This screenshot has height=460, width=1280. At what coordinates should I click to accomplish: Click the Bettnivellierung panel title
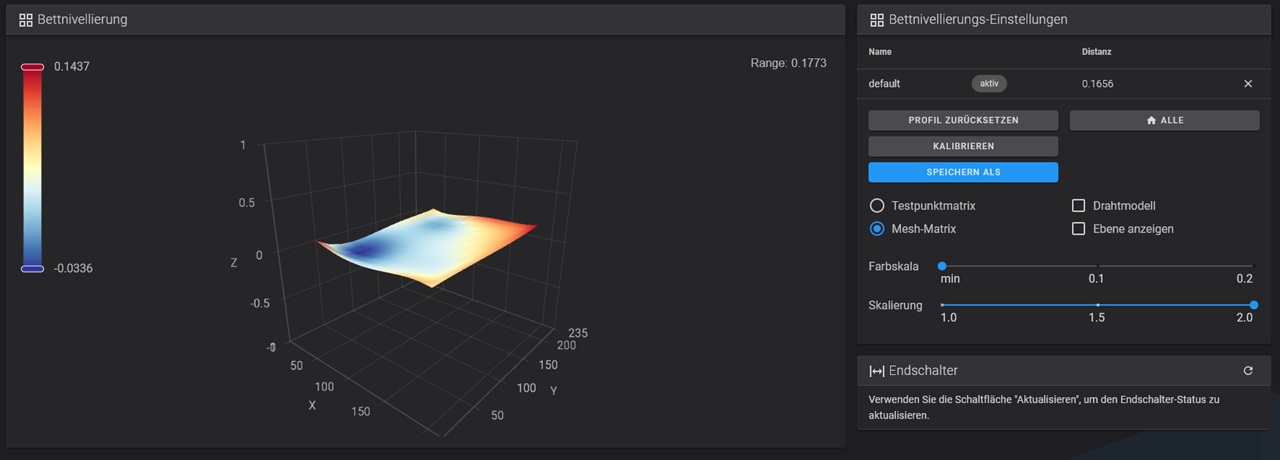pos(82,20)
